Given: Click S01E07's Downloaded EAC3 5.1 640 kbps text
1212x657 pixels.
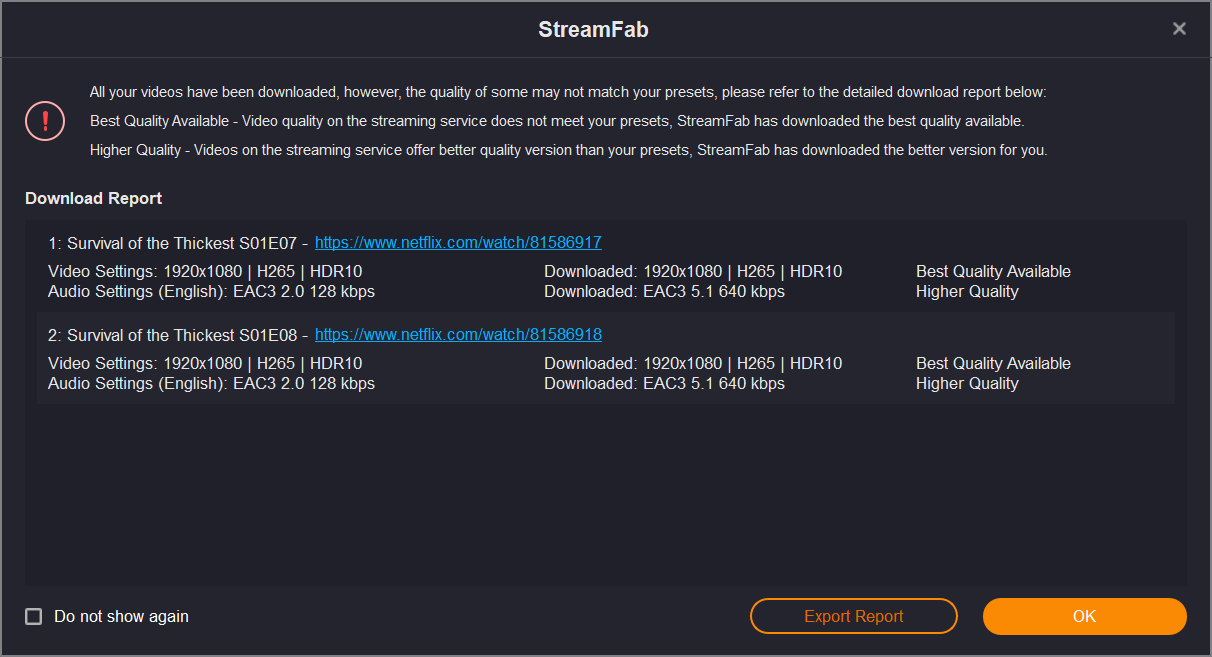Looking at the screenshot, I should click(664, 291).
